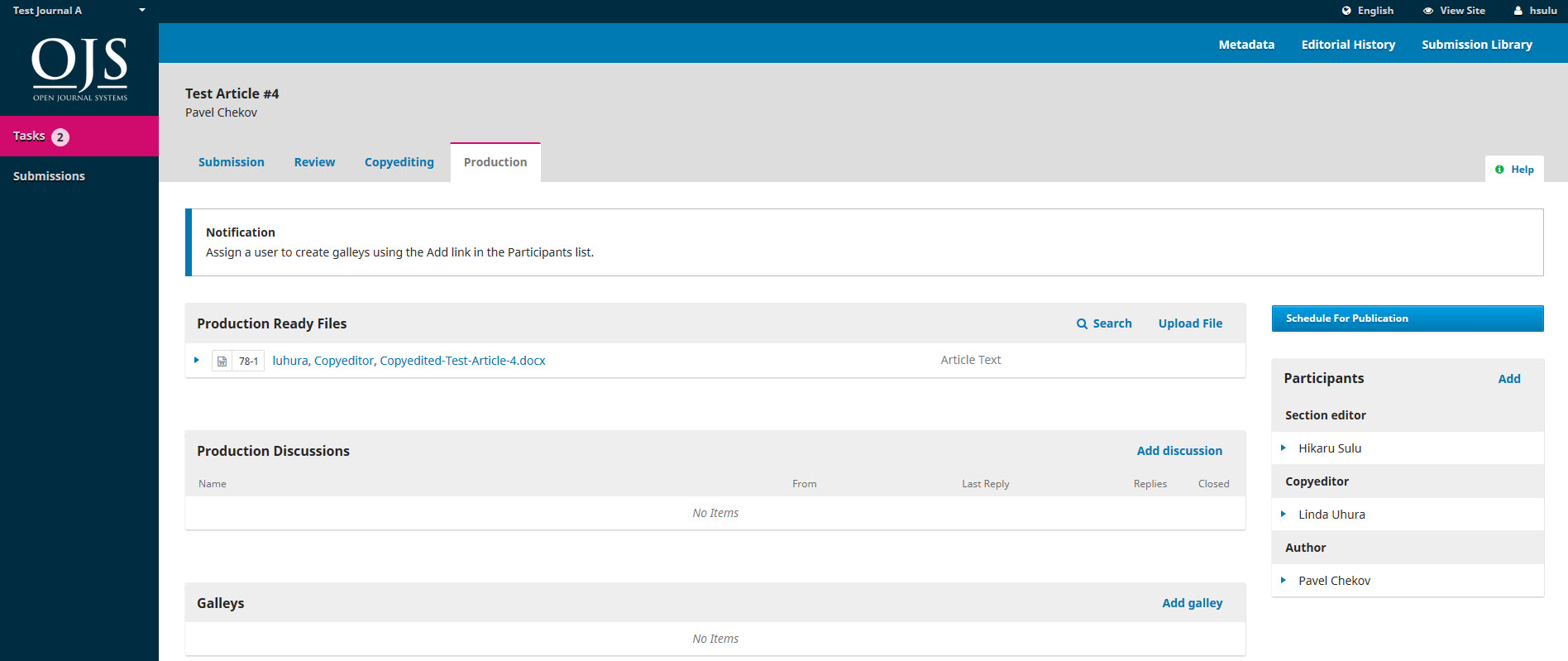Click Add in Participants panel

(1509, 379)
